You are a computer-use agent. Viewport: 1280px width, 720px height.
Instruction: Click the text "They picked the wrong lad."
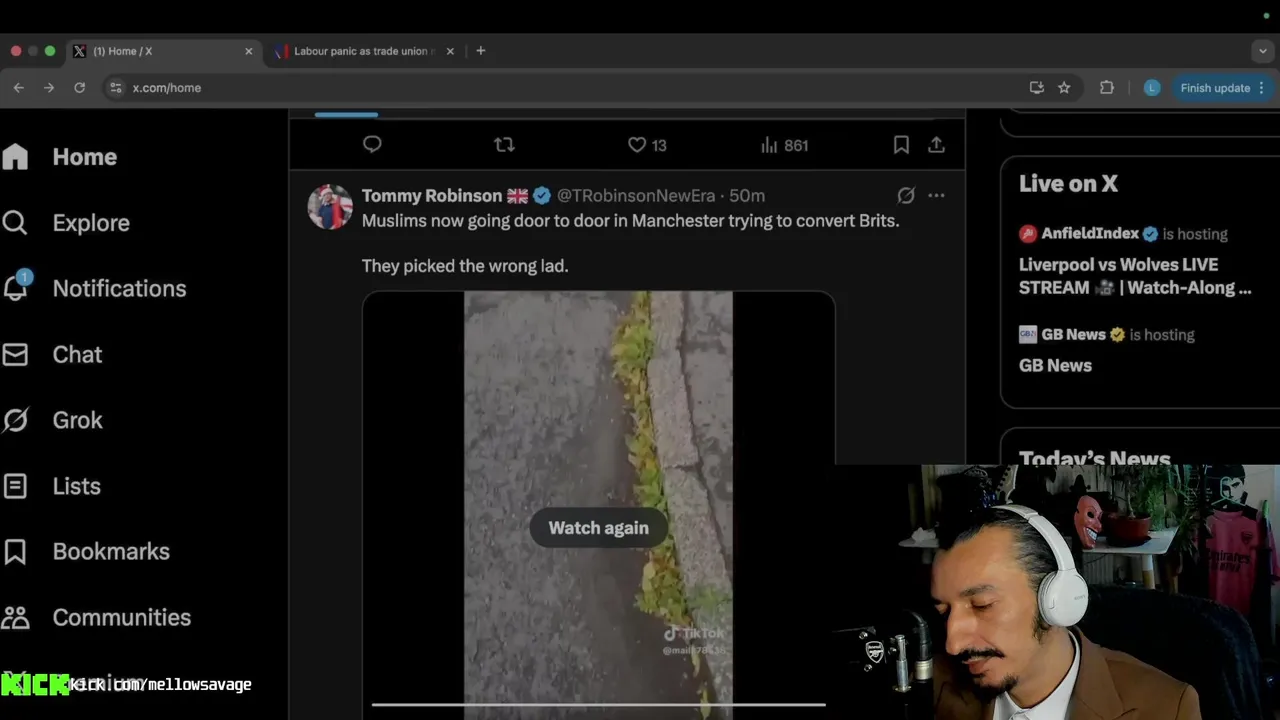[465, 266]
